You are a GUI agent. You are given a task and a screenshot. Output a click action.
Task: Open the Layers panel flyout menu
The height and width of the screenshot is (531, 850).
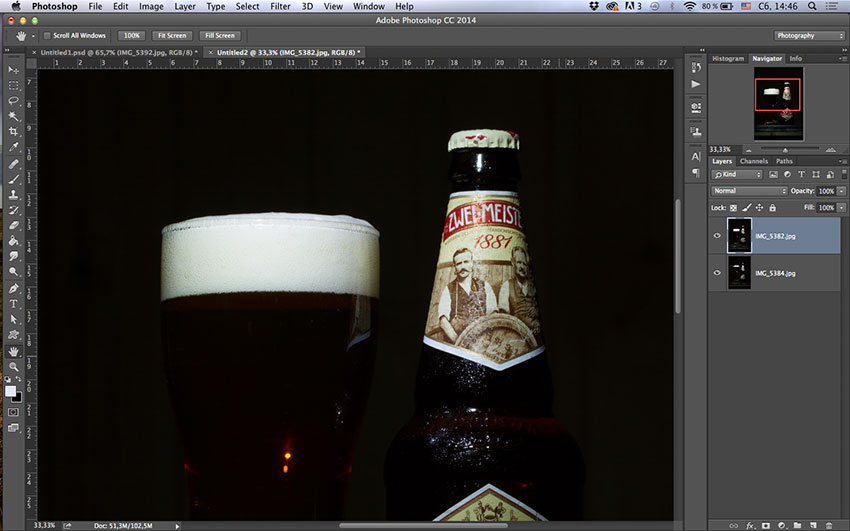pyautogui.click(x=842, y=161)
